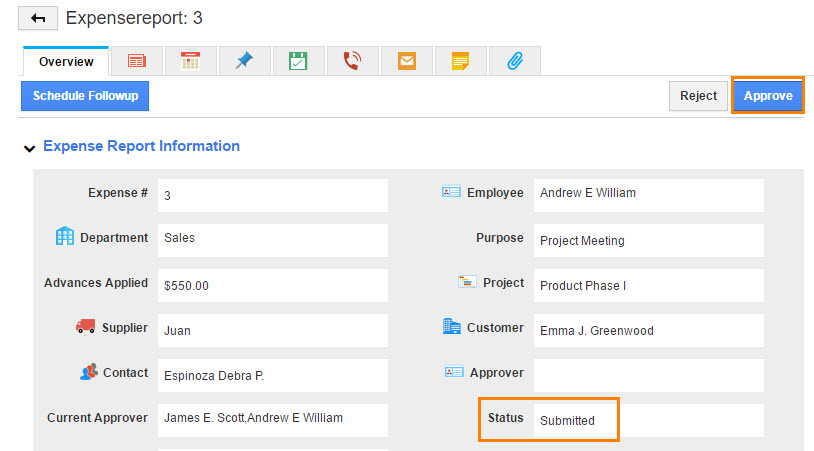
Task: Collapse the Expense Report Information section
Action: 30,148
